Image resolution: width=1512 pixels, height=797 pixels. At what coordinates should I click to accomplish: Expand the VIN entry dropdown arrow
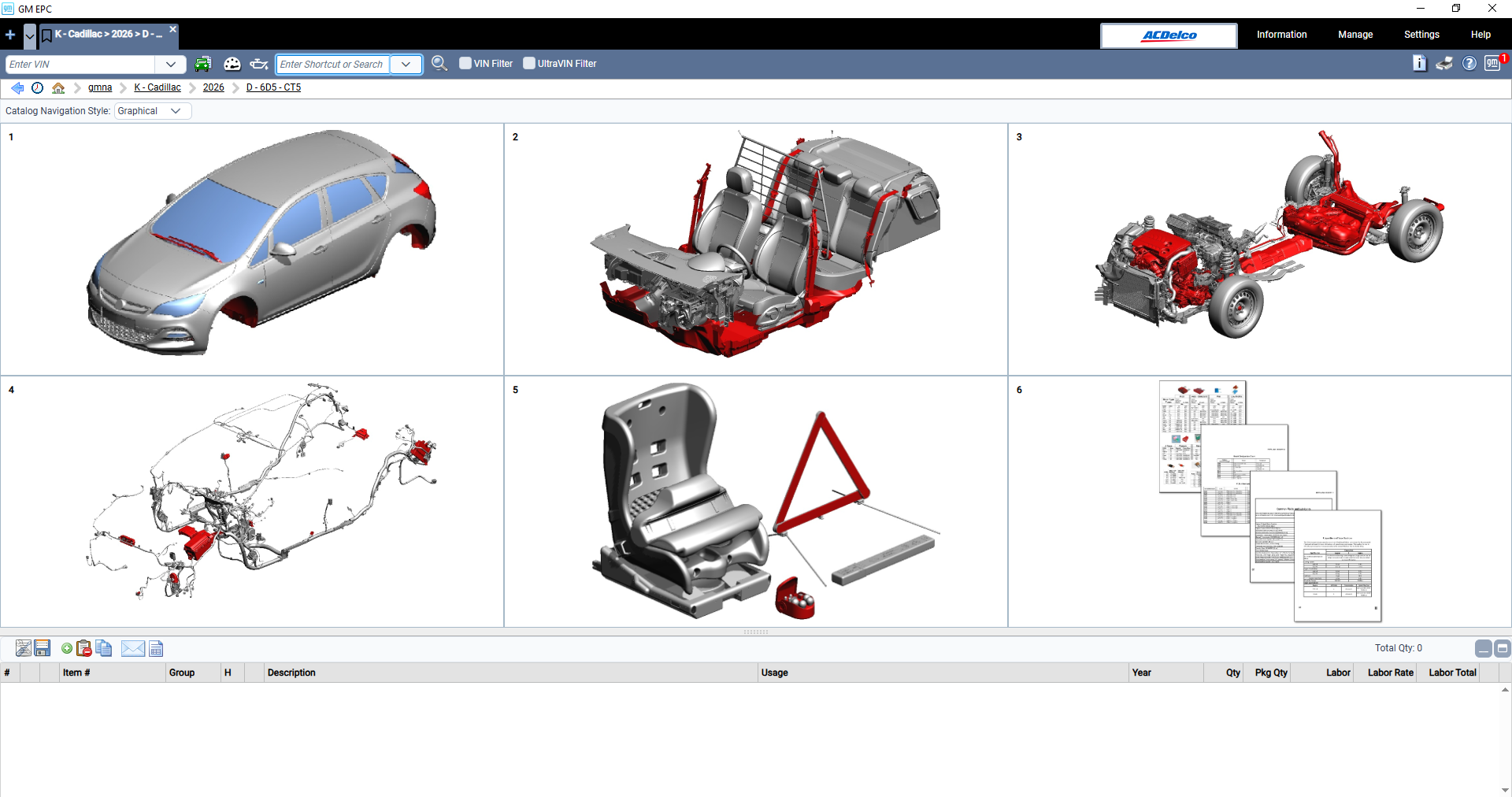click(170, 64)
